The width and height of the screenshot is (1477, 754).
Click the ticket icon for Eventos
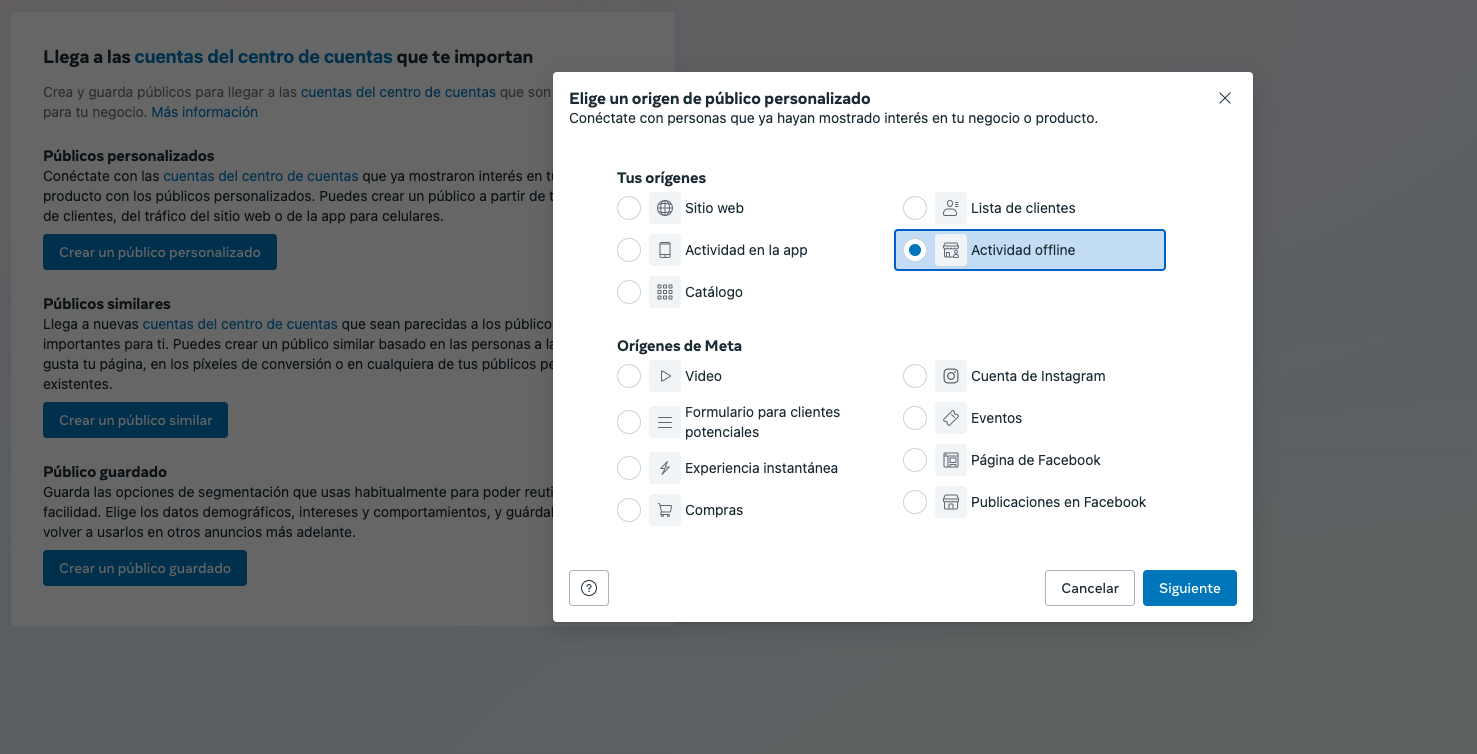[x=951, y=418]
